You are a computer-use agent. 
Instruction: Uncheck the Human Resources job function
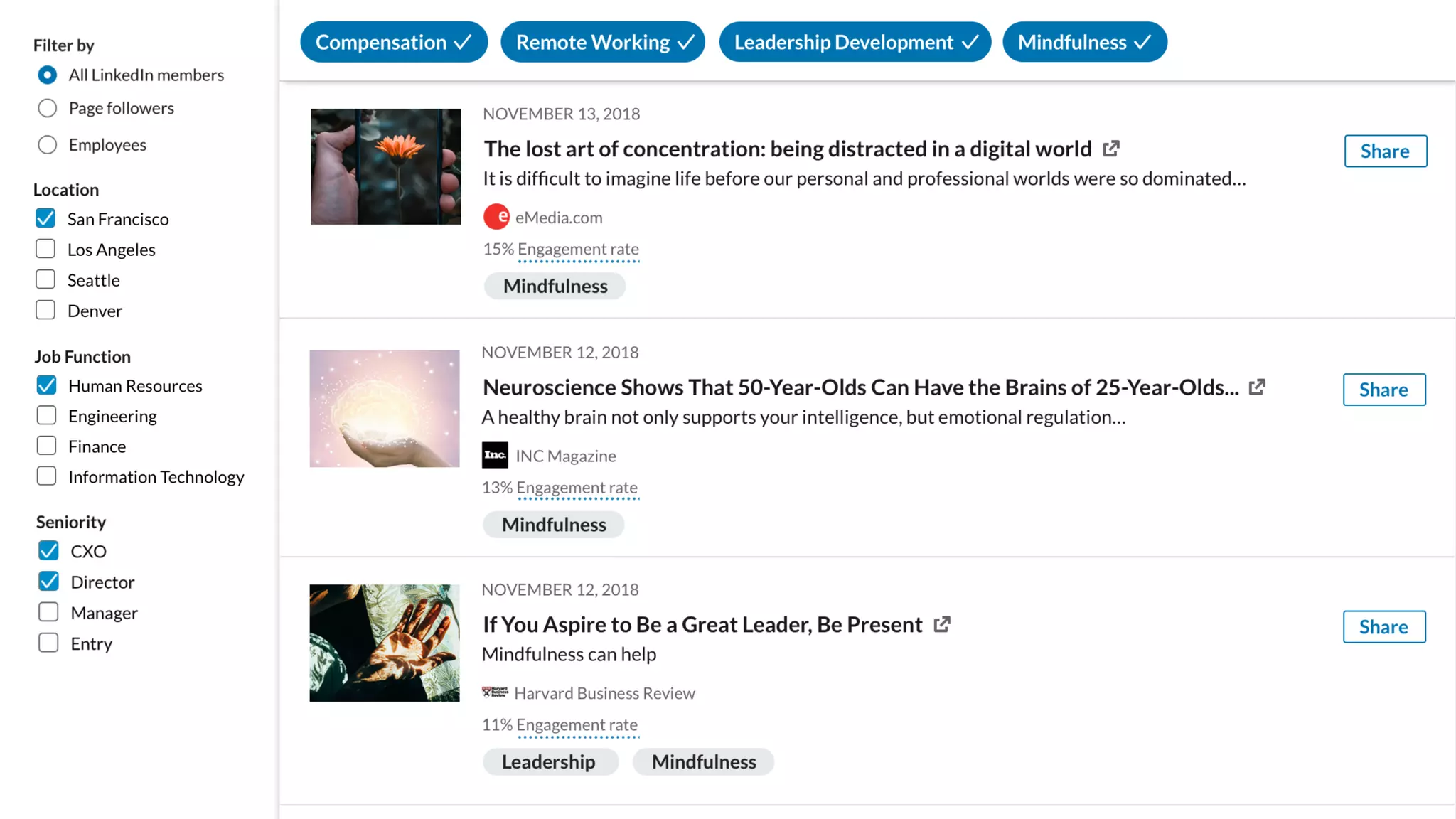[46, 385]
